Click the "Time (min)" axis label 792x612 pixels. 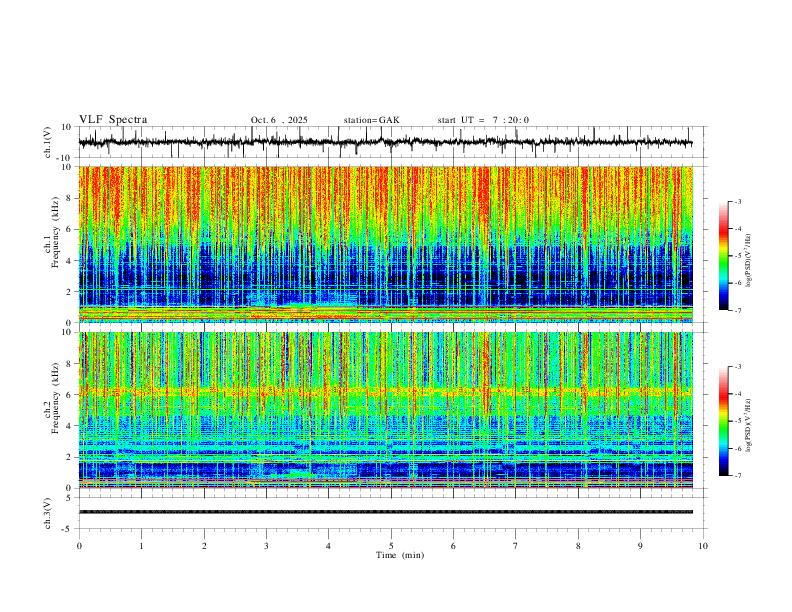point(400,555)
